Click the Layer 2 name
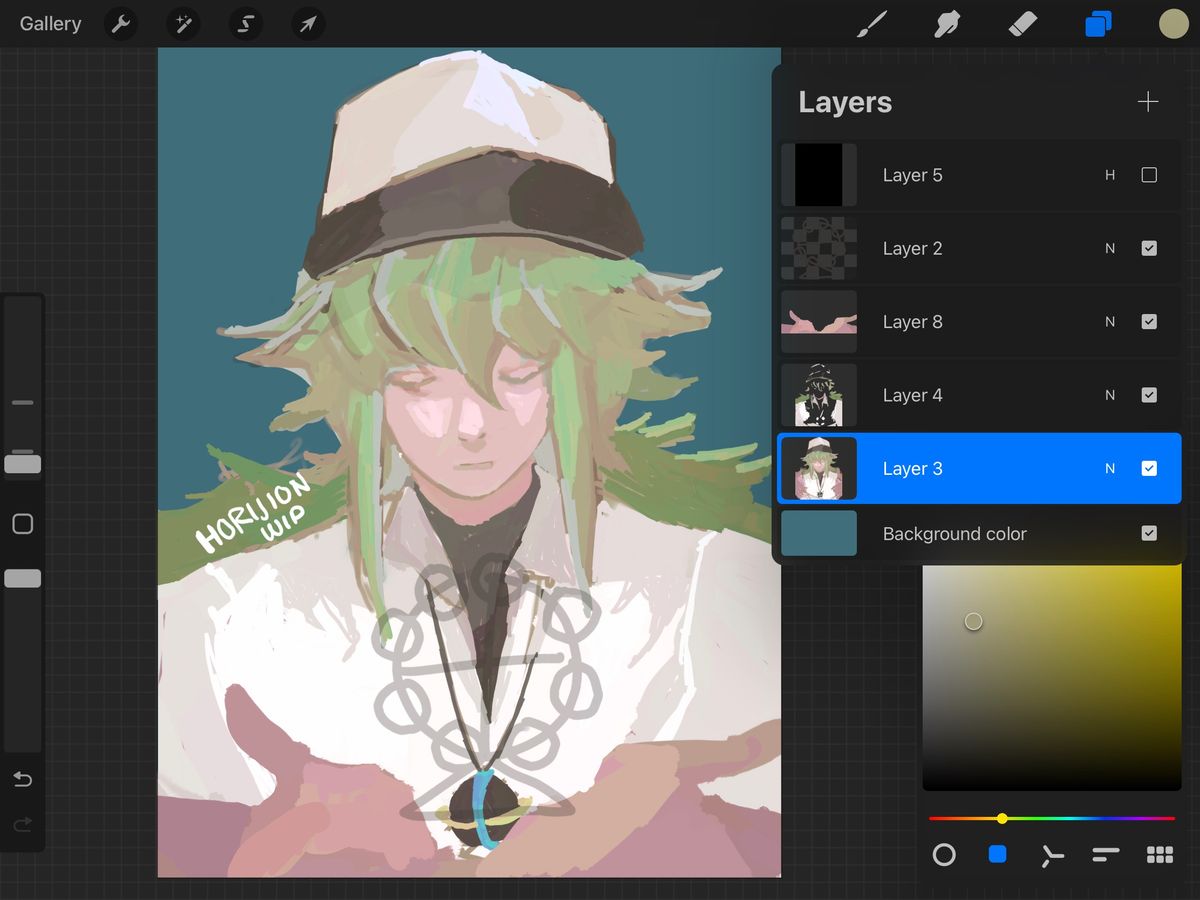 [912, 248]
